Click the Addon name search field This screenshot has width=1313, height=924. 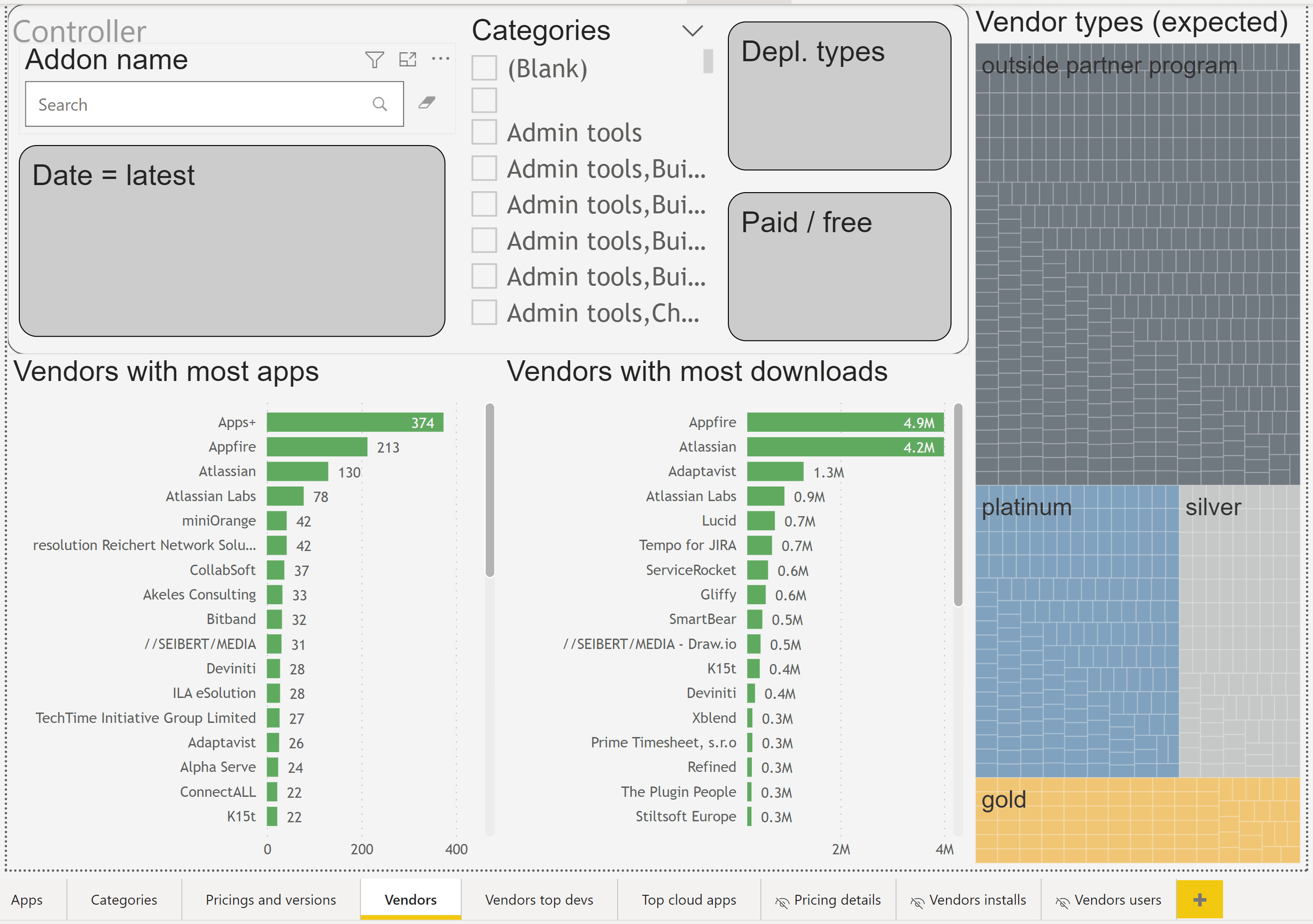pyautogui.click(x=214, y=104)
